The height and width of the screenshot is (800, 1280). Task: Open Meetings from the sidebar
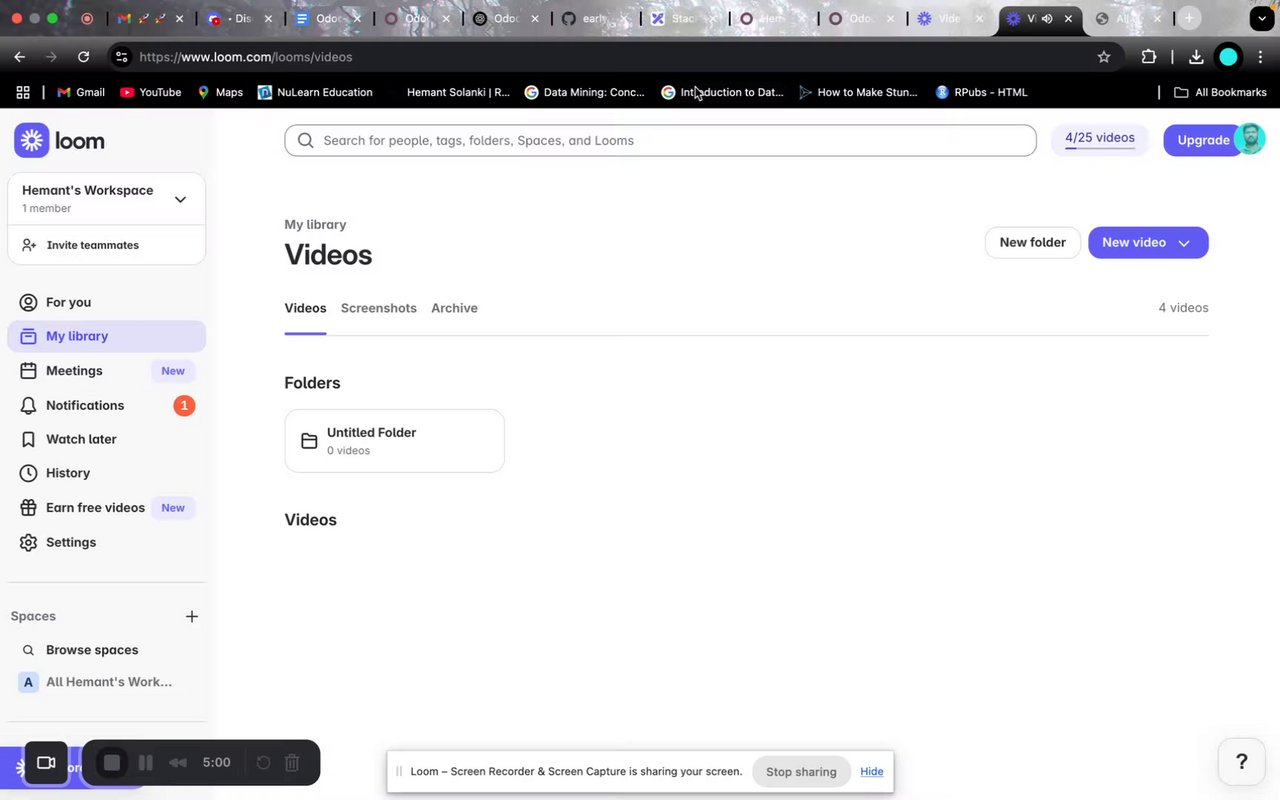tap(74, 371)
